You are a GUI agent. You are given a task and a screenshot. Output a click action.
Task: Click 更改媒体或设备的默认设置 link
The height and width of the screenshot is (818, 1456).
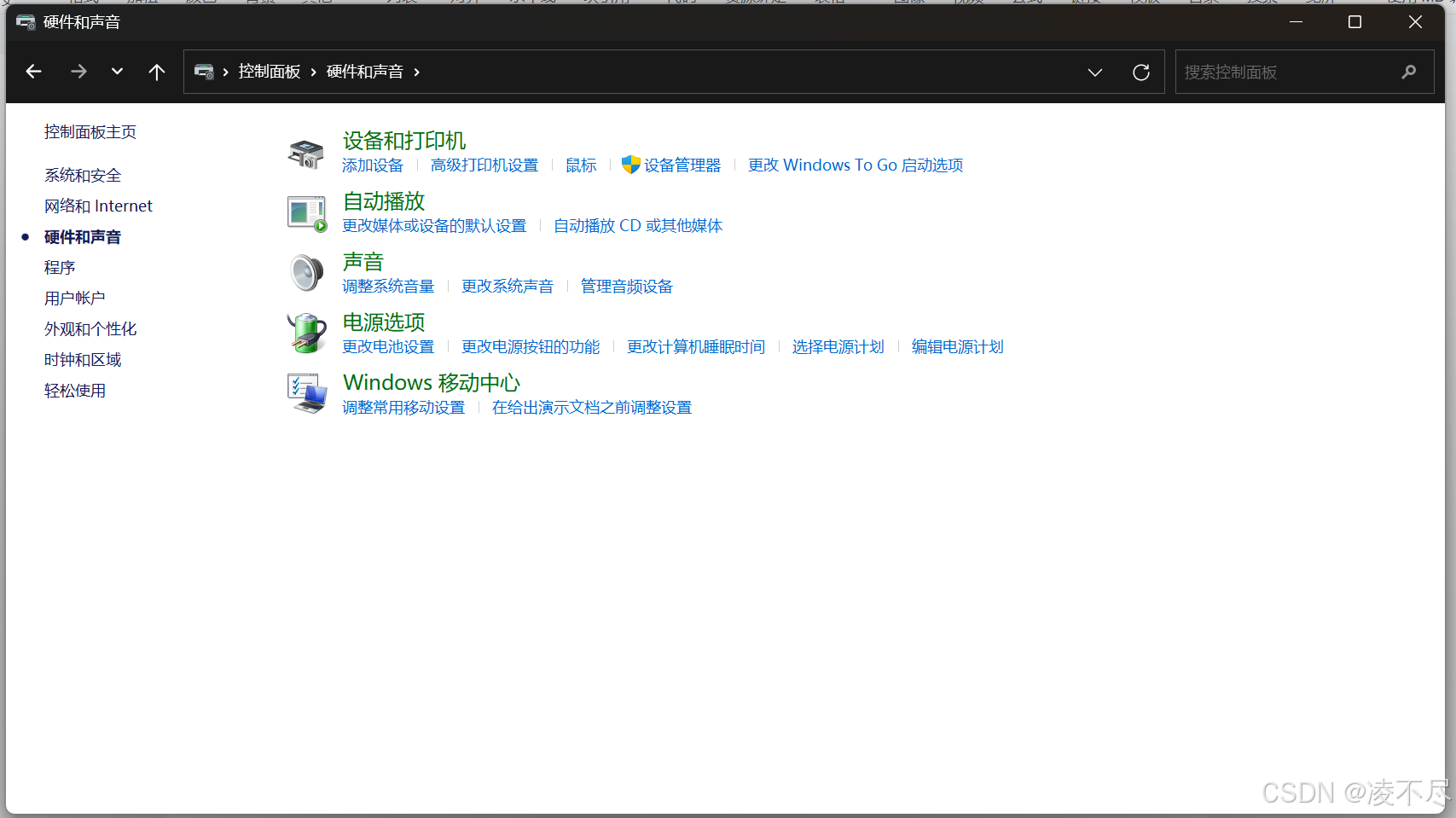(x=434, y=226)
